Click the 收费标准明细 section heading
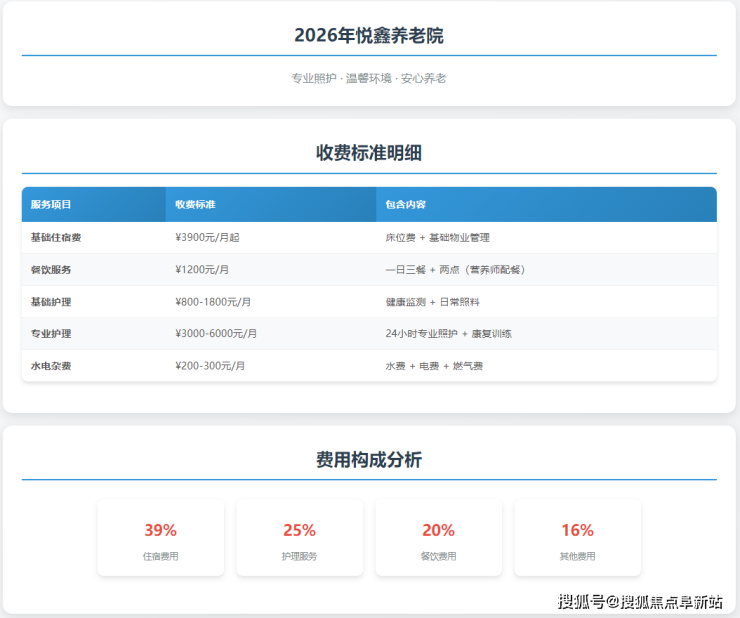 coord(369,153)
